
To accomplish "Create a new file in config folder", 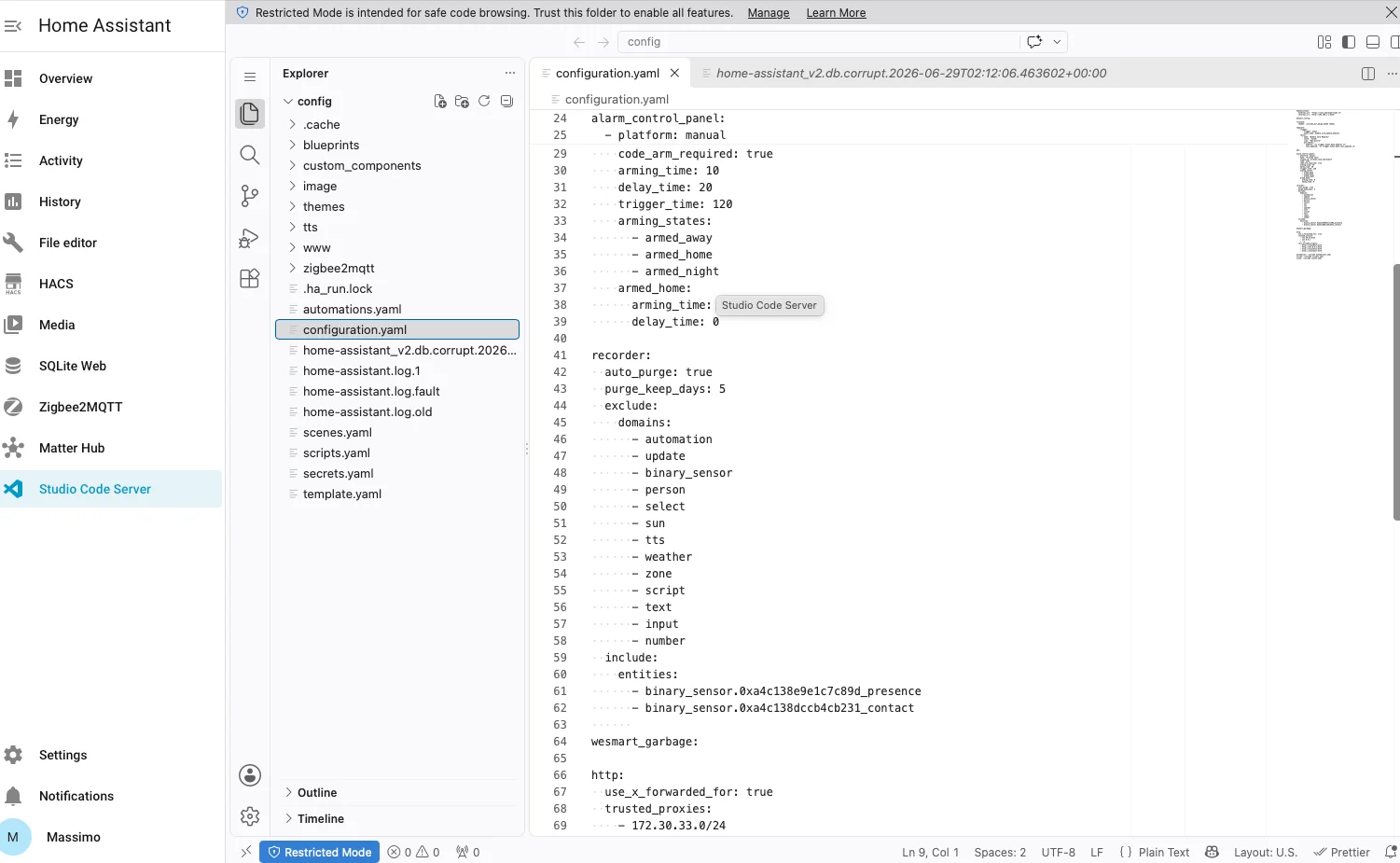I will [x=440, y=102].
